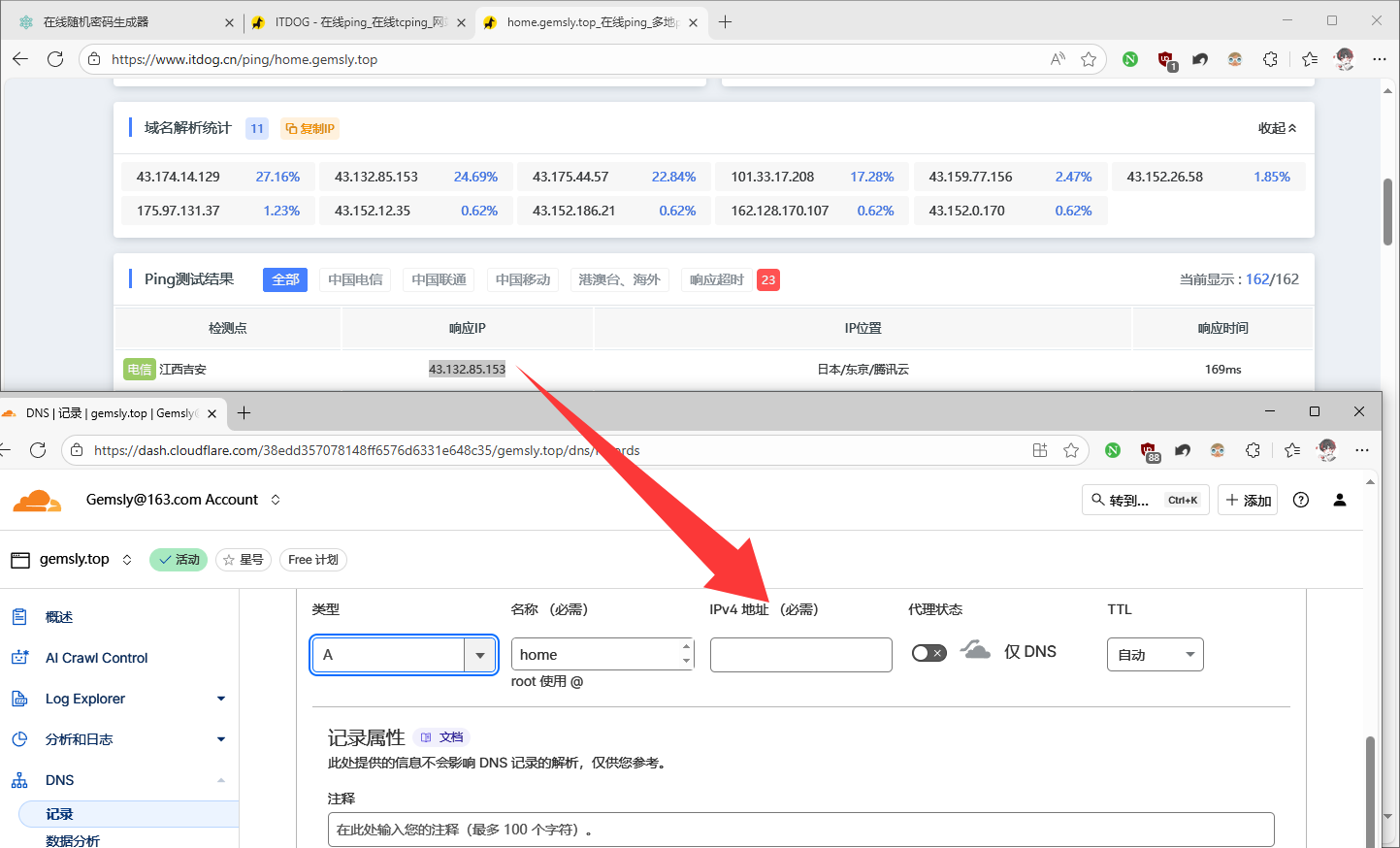Filter ping results by 响应超时

716,279
